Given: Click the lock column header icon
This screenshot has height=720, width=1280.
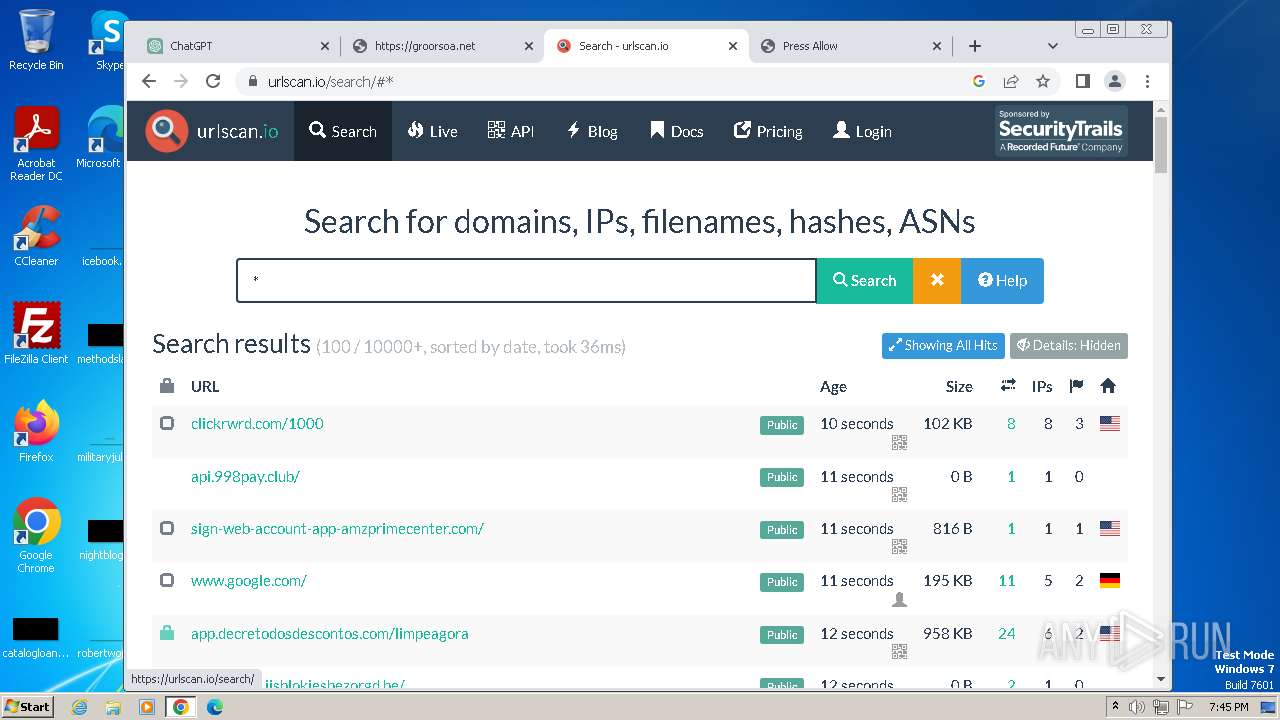Looking at the screenshot, I should click(167, 386).
